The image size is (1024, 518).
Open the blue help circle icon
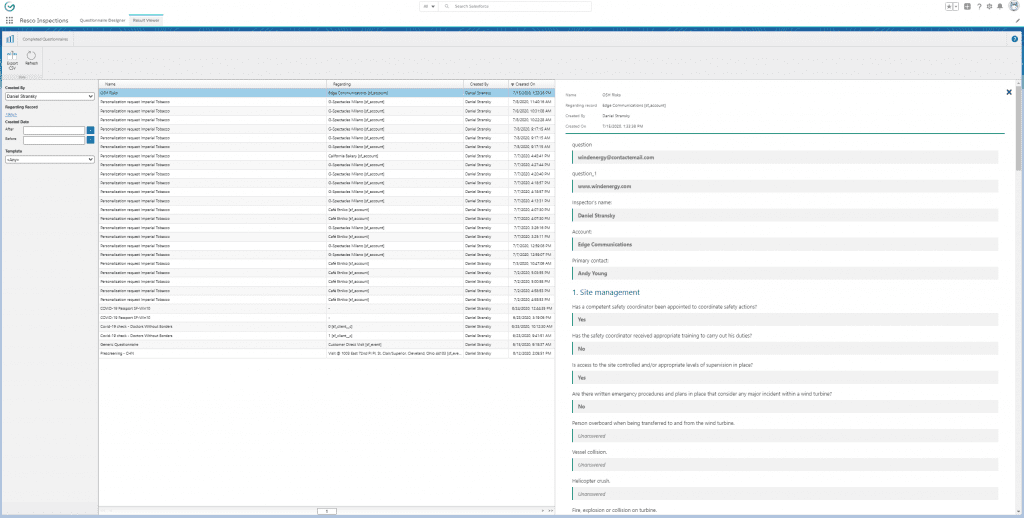tap(1015, 39)
